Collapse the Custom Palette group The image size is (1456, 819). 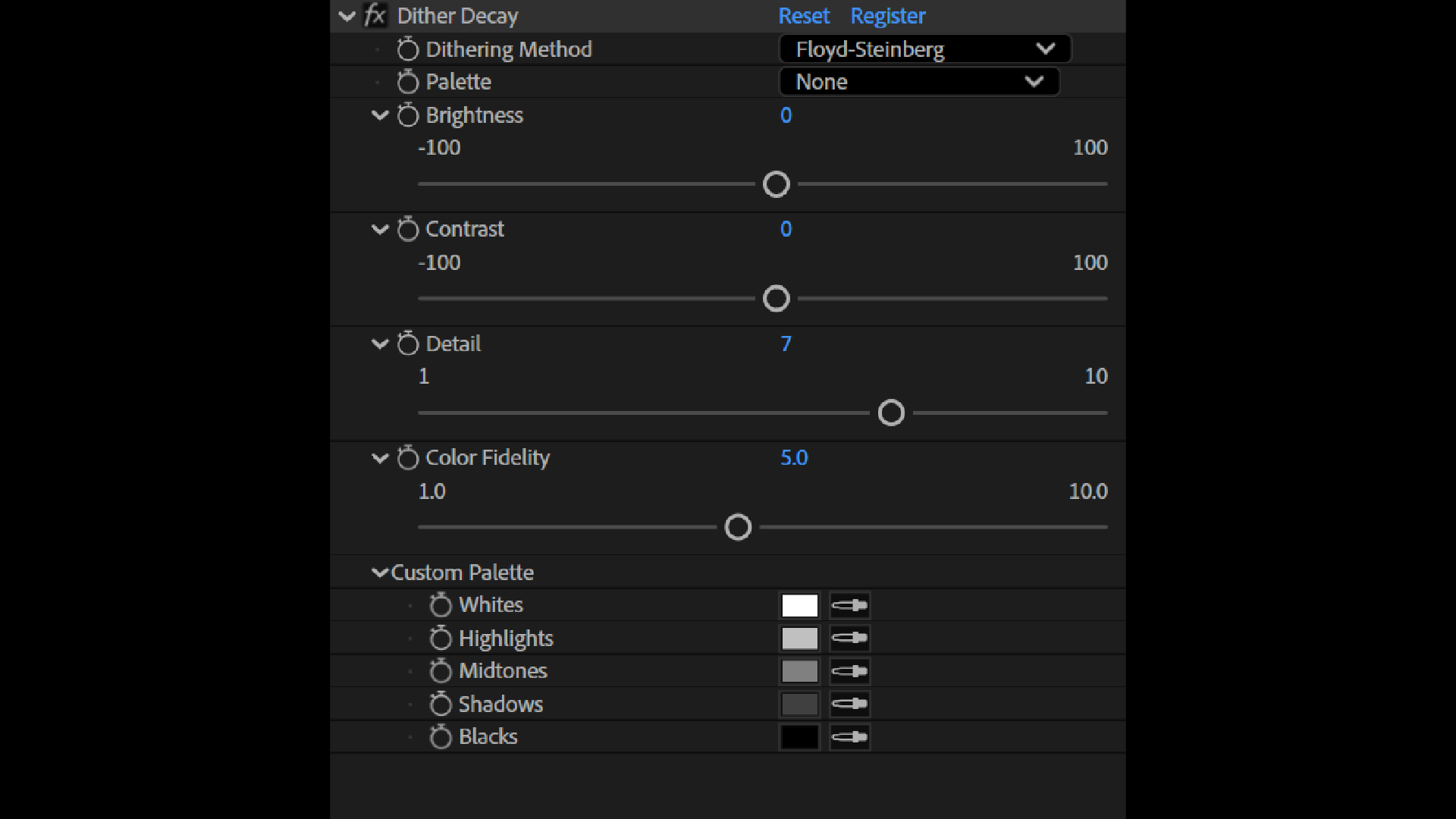(x=380, y=573)
